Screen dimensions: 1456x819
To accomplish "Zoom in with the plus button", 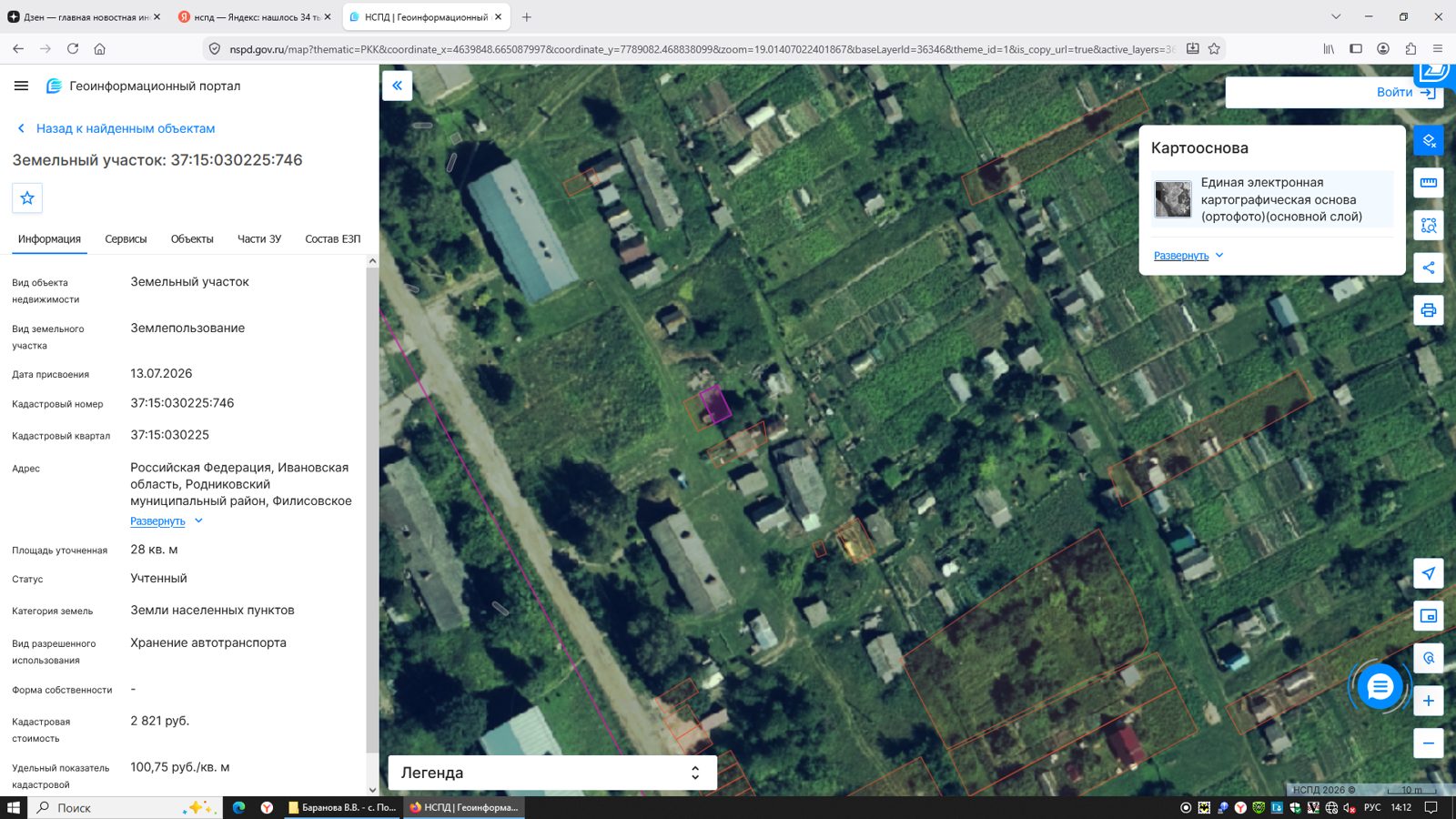I will pos(1428,701).
